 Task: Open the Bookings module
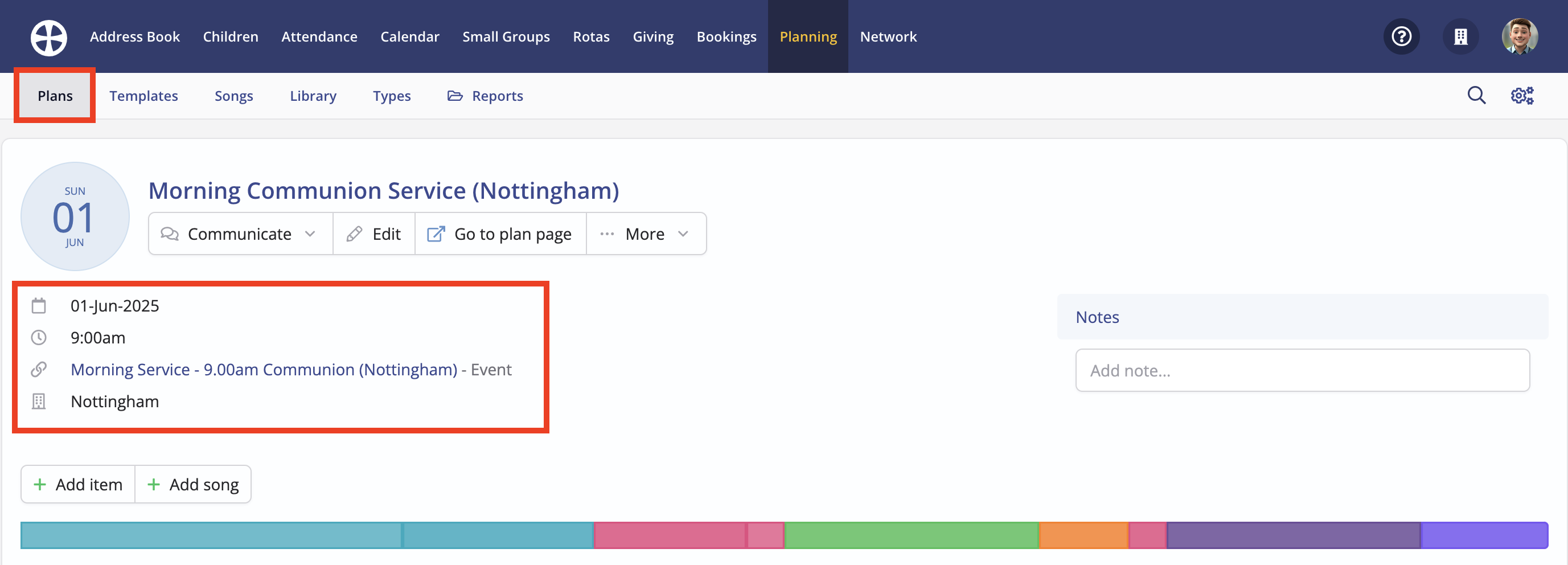[726, 36]
